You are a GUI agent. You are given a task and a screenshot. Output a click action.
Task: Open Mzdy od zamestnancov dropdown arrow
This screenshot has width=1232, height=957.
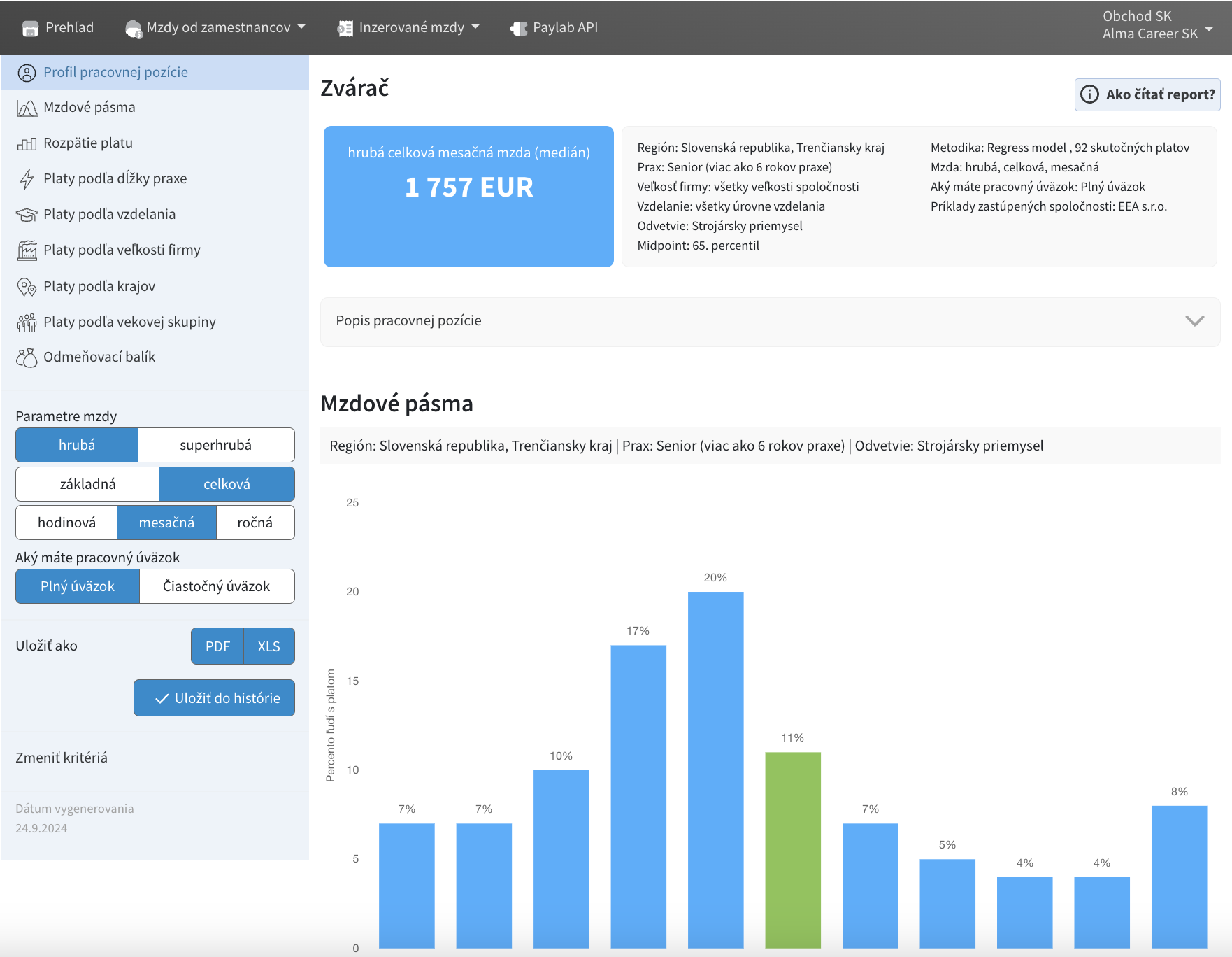(x=301, y=27)
